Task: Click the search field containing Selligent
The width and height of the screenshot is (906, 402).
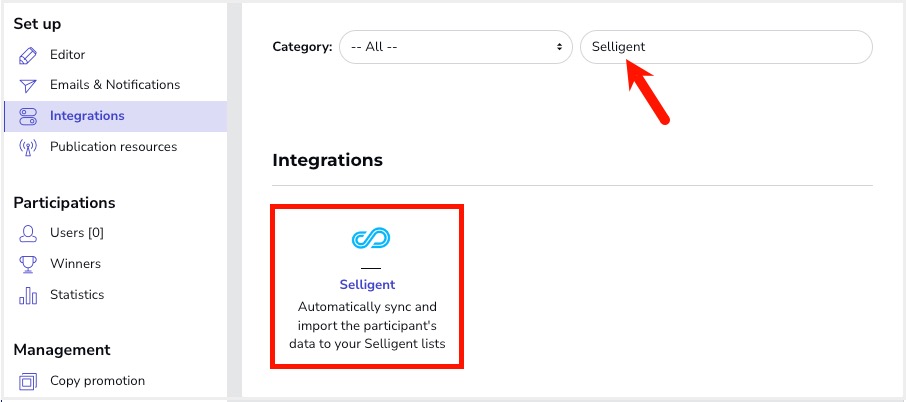Action: pos(726,47)
